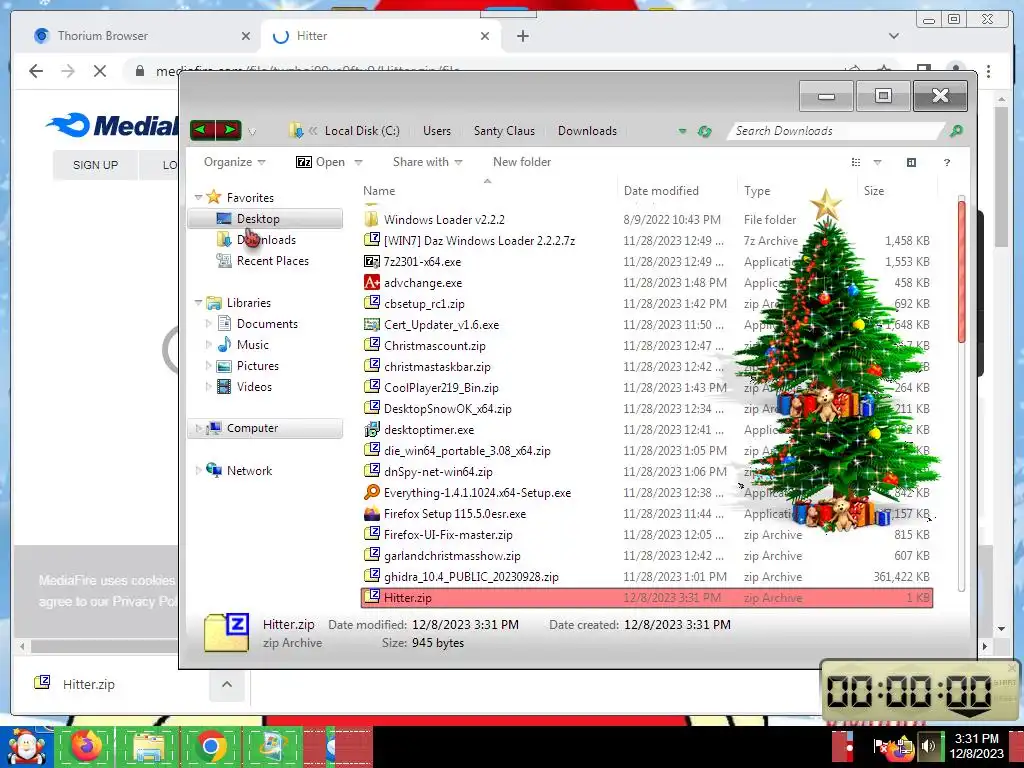Toggle the preview pane icon
The height and width of the screenshot is (768, 1024).
click(911, 163)
